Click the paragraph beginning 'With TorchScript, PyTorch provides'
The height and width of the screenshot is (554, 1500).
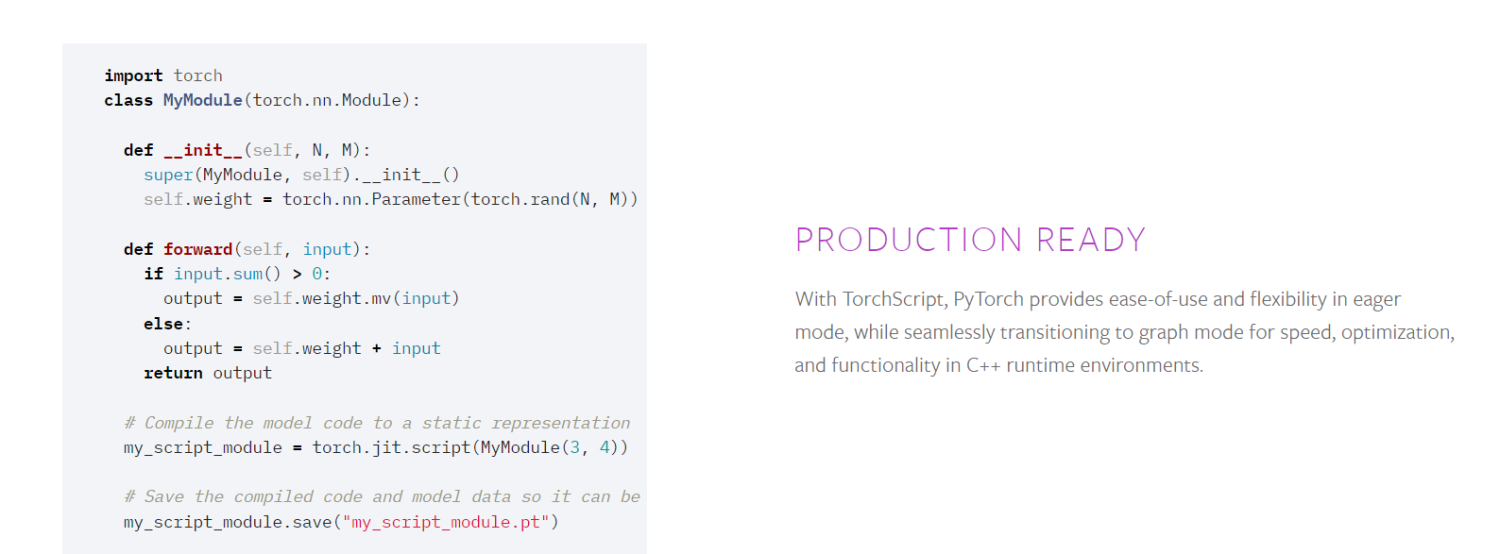1125,332
